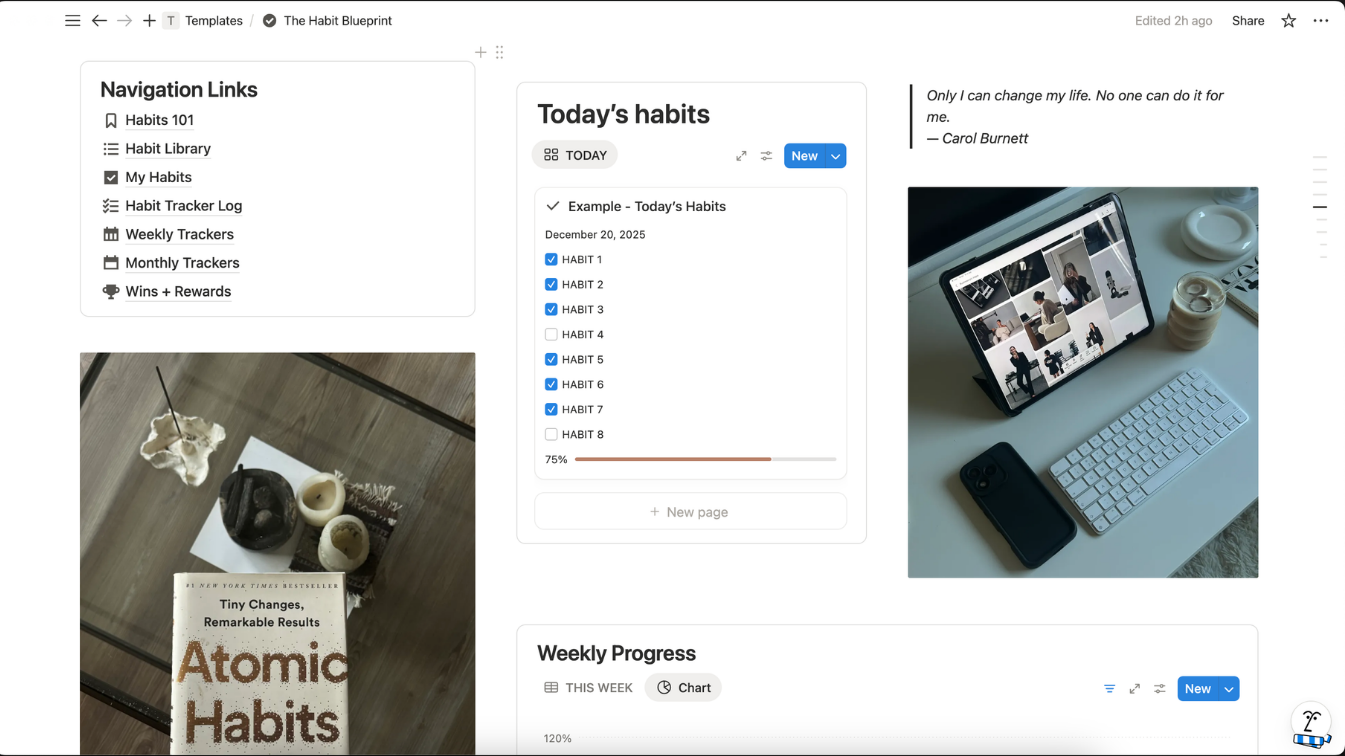1345x756 pixels.
Task: Click the calendar icon beside Monthly Trackers
Action: tap(111, 263)
